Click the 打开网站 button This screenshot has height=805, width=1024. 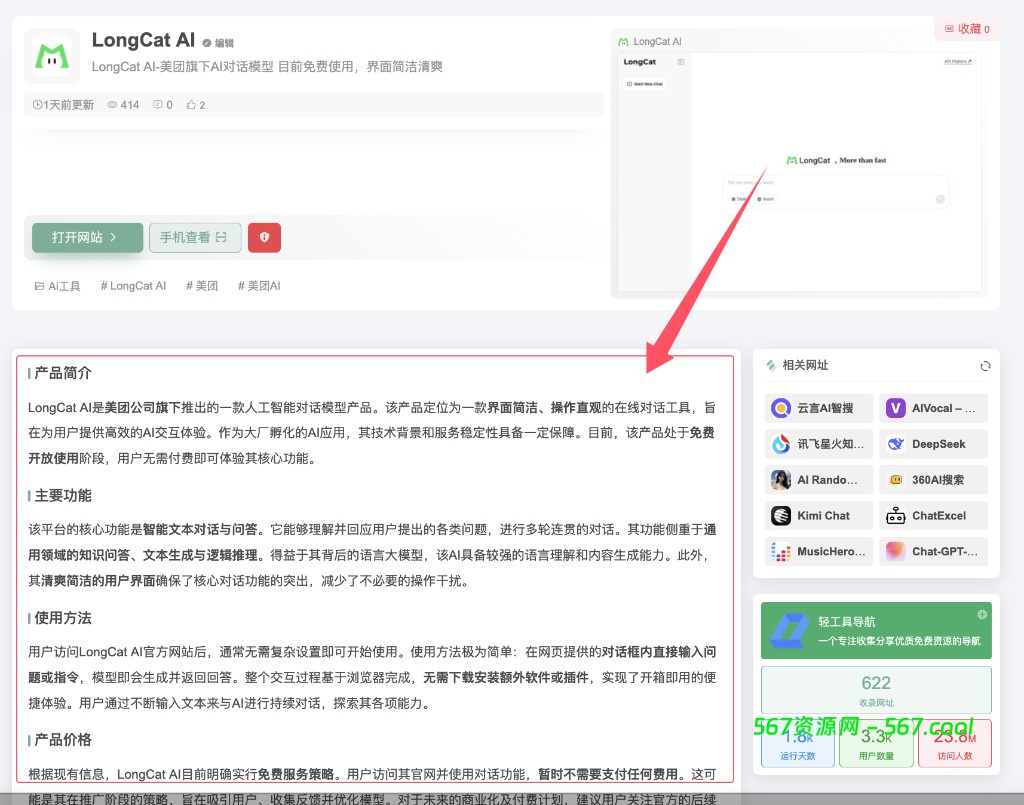tap(87, 237)
